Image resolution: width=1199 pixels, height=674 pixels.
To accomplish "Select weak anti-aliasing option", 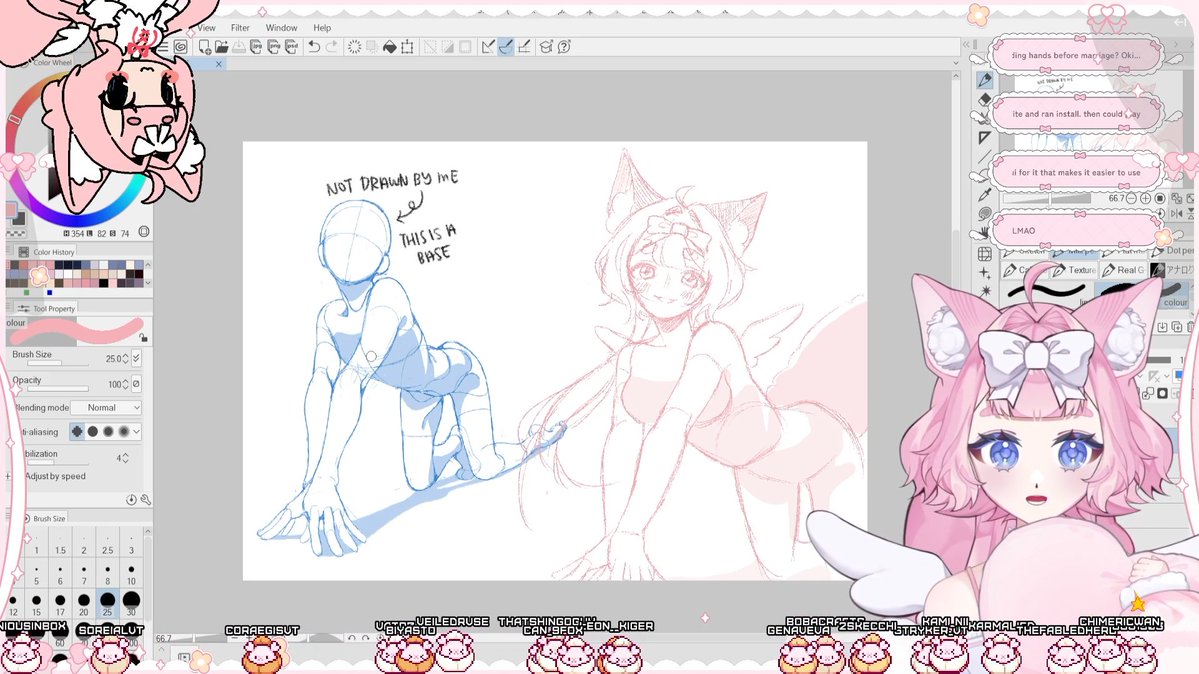I will click(93, 432).
